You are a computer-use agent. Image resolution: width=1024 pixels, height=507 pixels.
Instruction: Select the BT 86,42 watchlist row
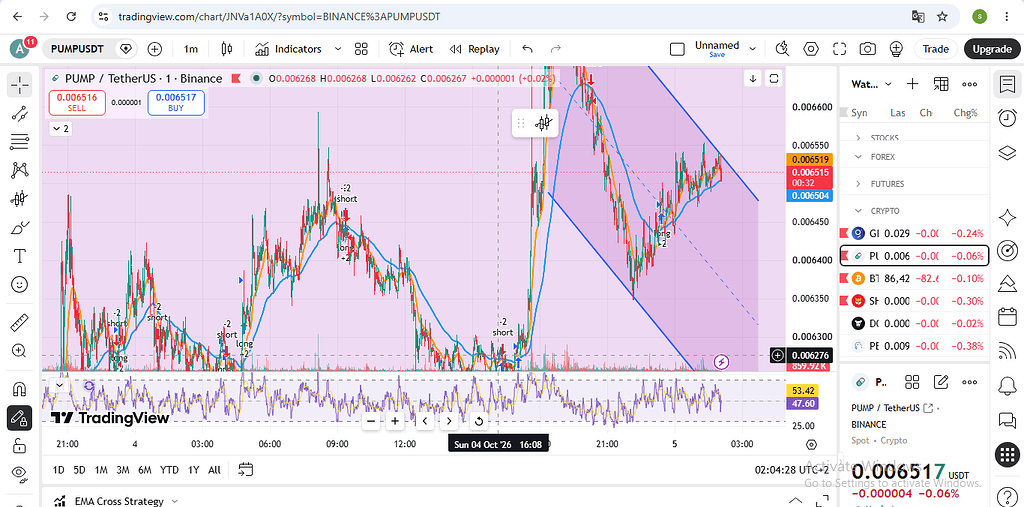click(x=914, y=278)
